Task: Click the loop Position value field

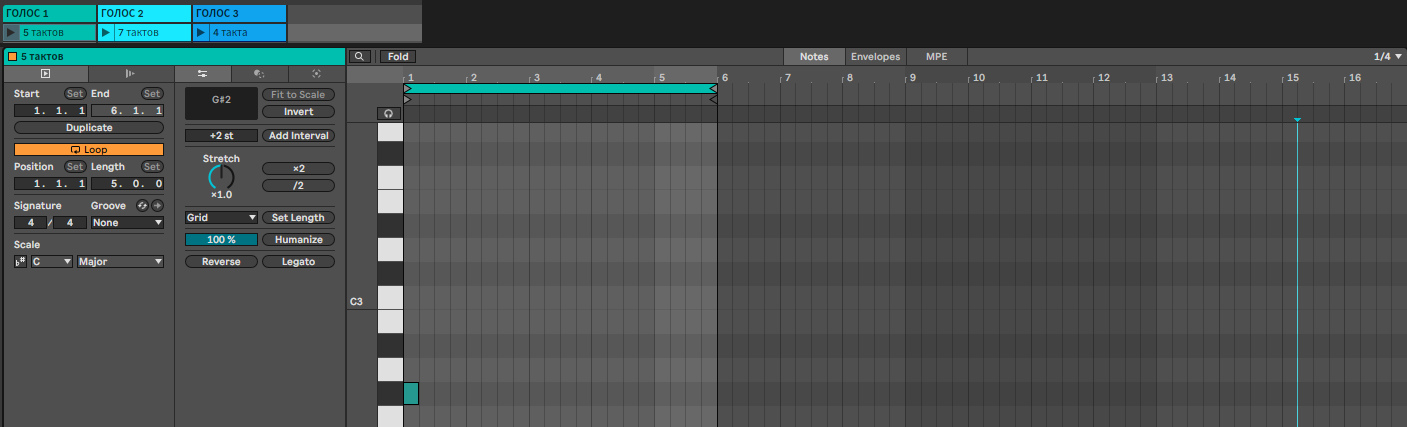Action: click(x=51, y=184)
